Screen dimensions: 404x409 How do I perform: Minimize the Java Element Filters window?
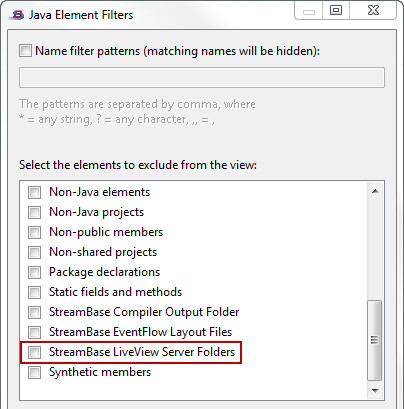coord(309,11)
